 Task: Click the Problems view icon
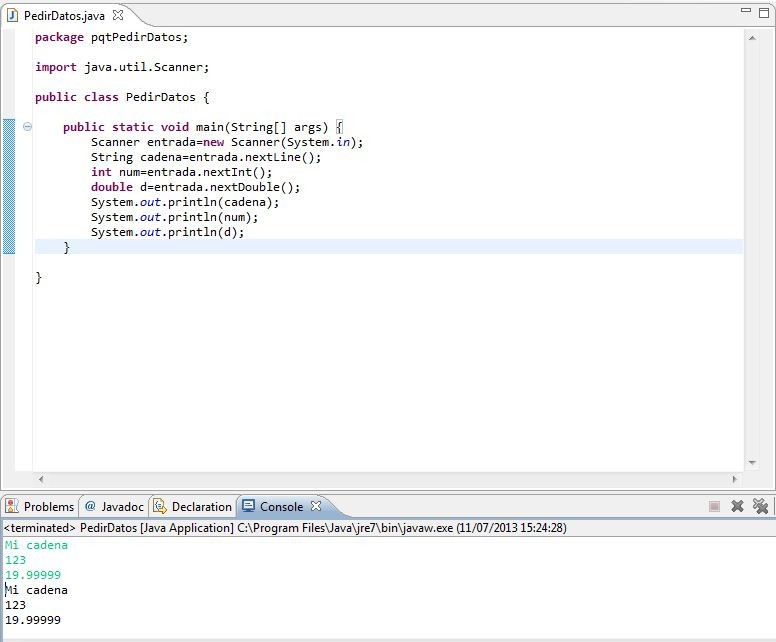tap(12, 506)
